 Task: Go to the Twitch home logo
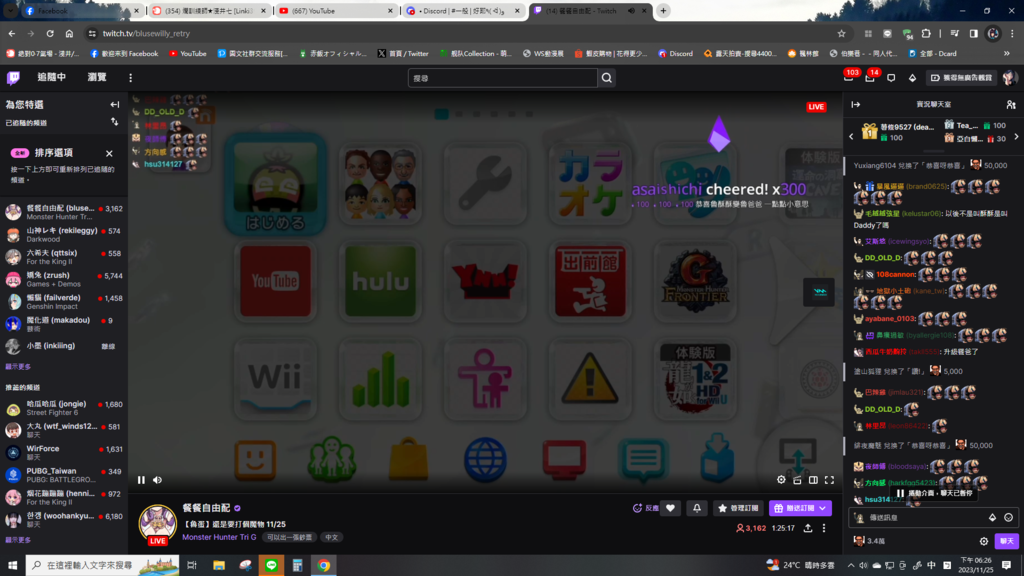(x=13, y=78)
